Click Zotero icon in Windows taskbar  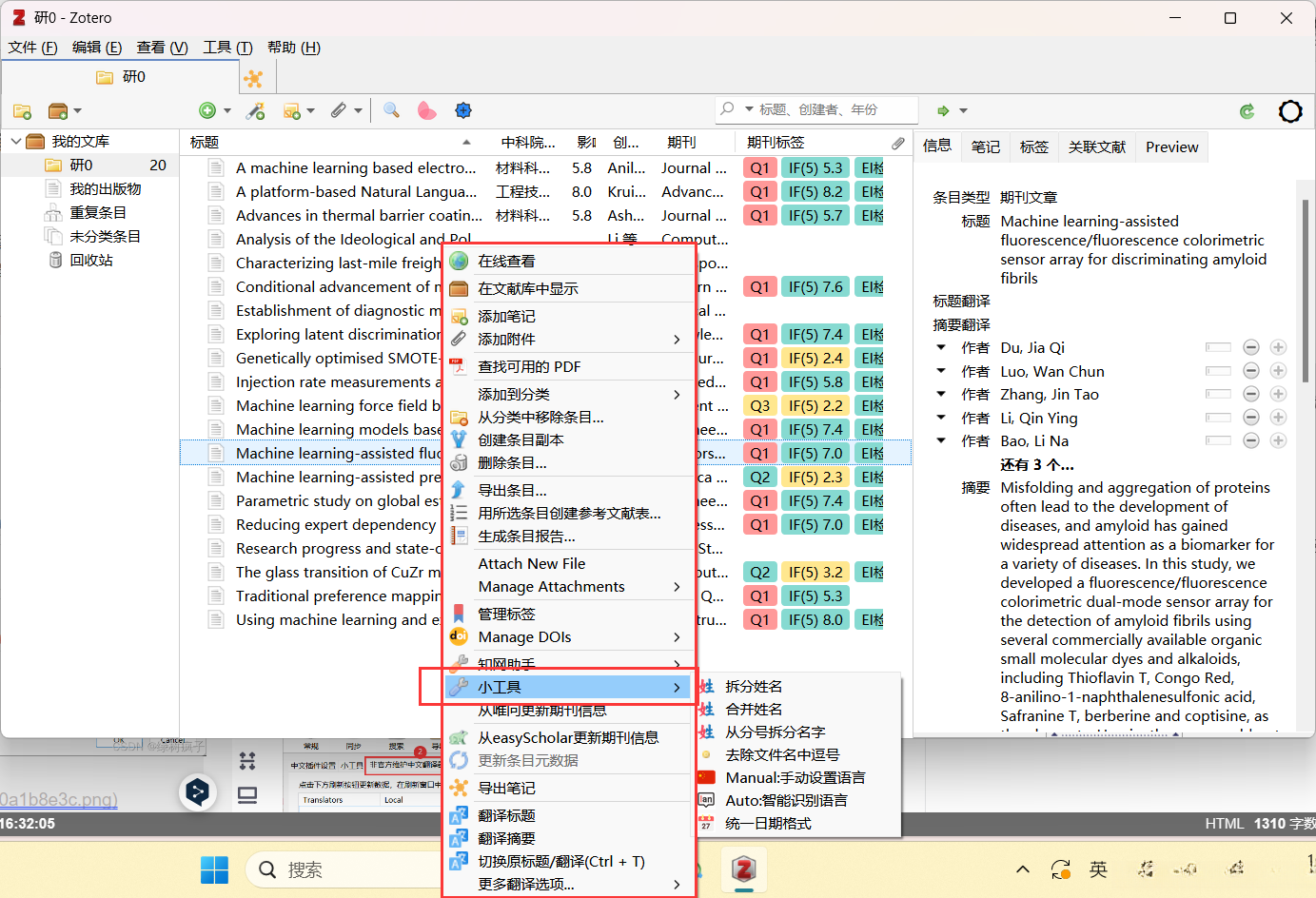click(x=743, y=869)
